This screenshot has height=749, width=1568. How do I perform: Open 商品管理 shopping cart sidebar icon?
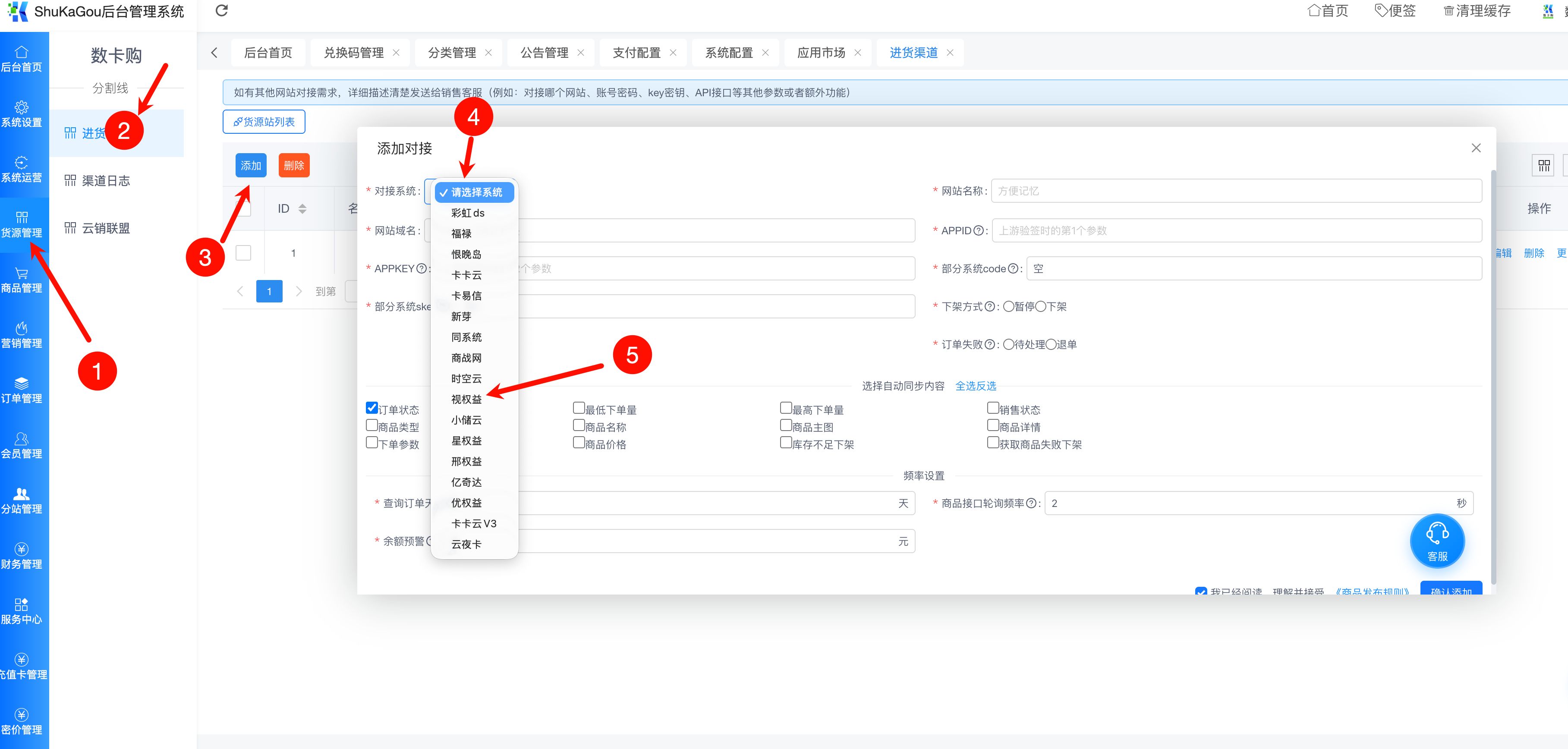21,274
